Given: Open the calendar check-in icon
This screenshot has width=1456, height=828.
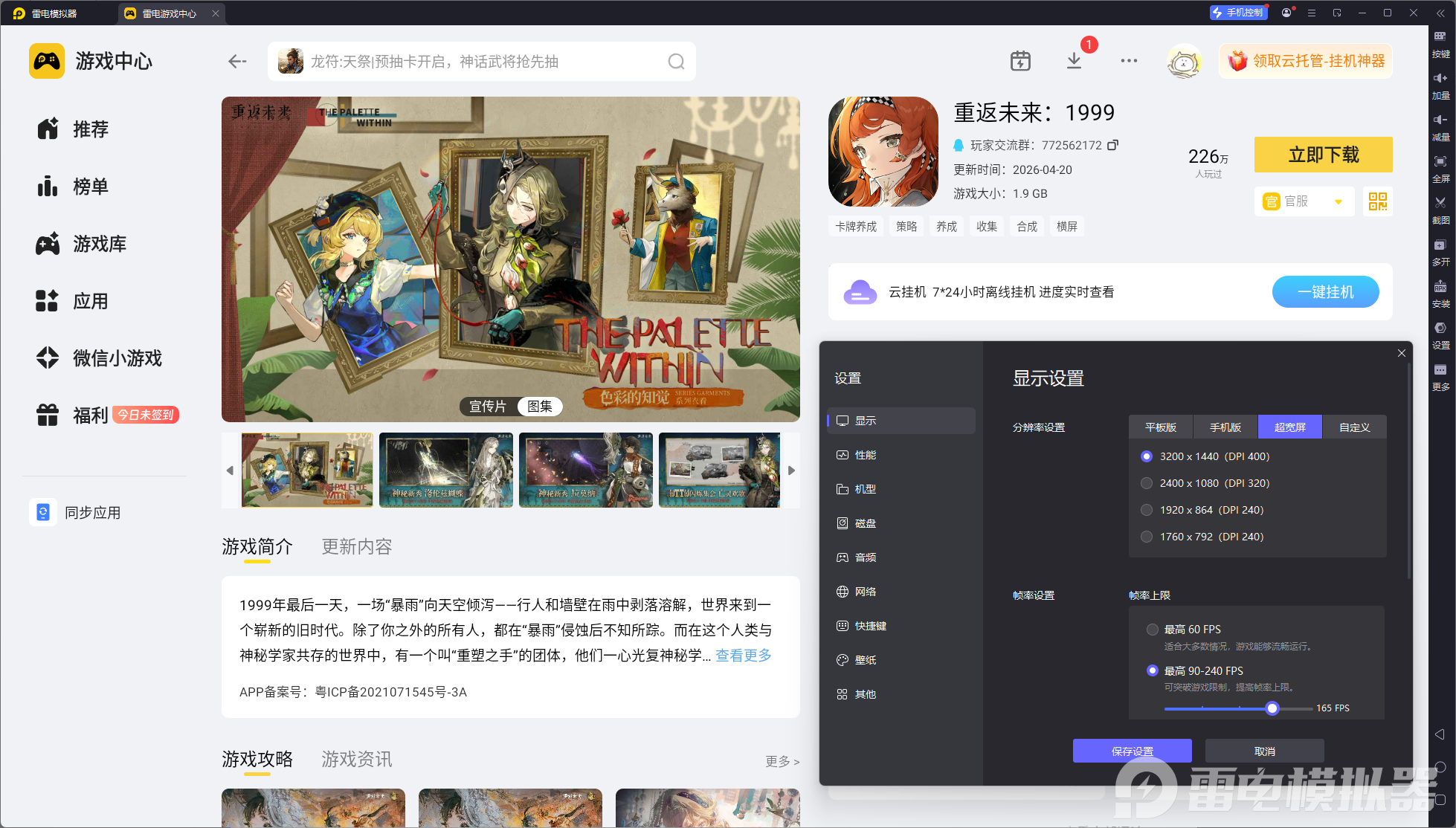Looking at the screenshot, I should tap(1020, 61).
